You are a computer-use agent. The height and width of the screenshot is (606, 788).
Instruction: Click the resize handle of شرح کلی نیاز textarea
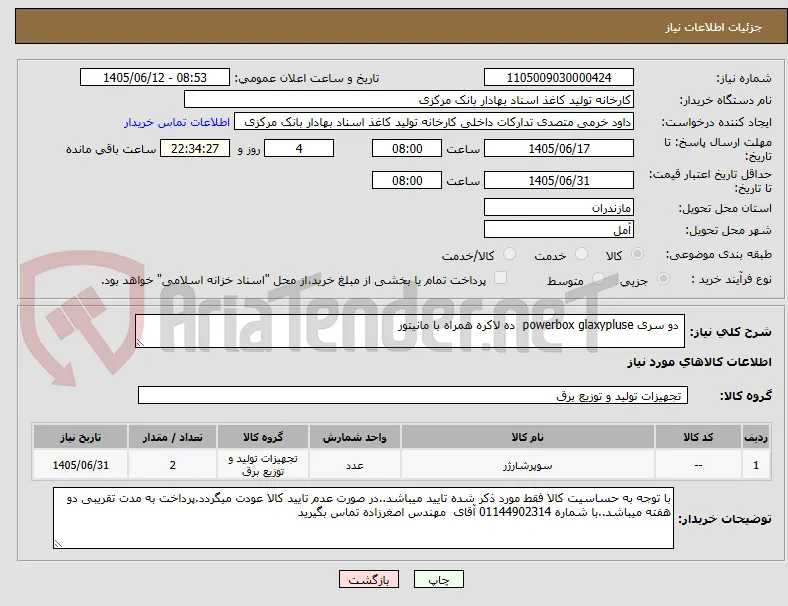coord(140,343)
